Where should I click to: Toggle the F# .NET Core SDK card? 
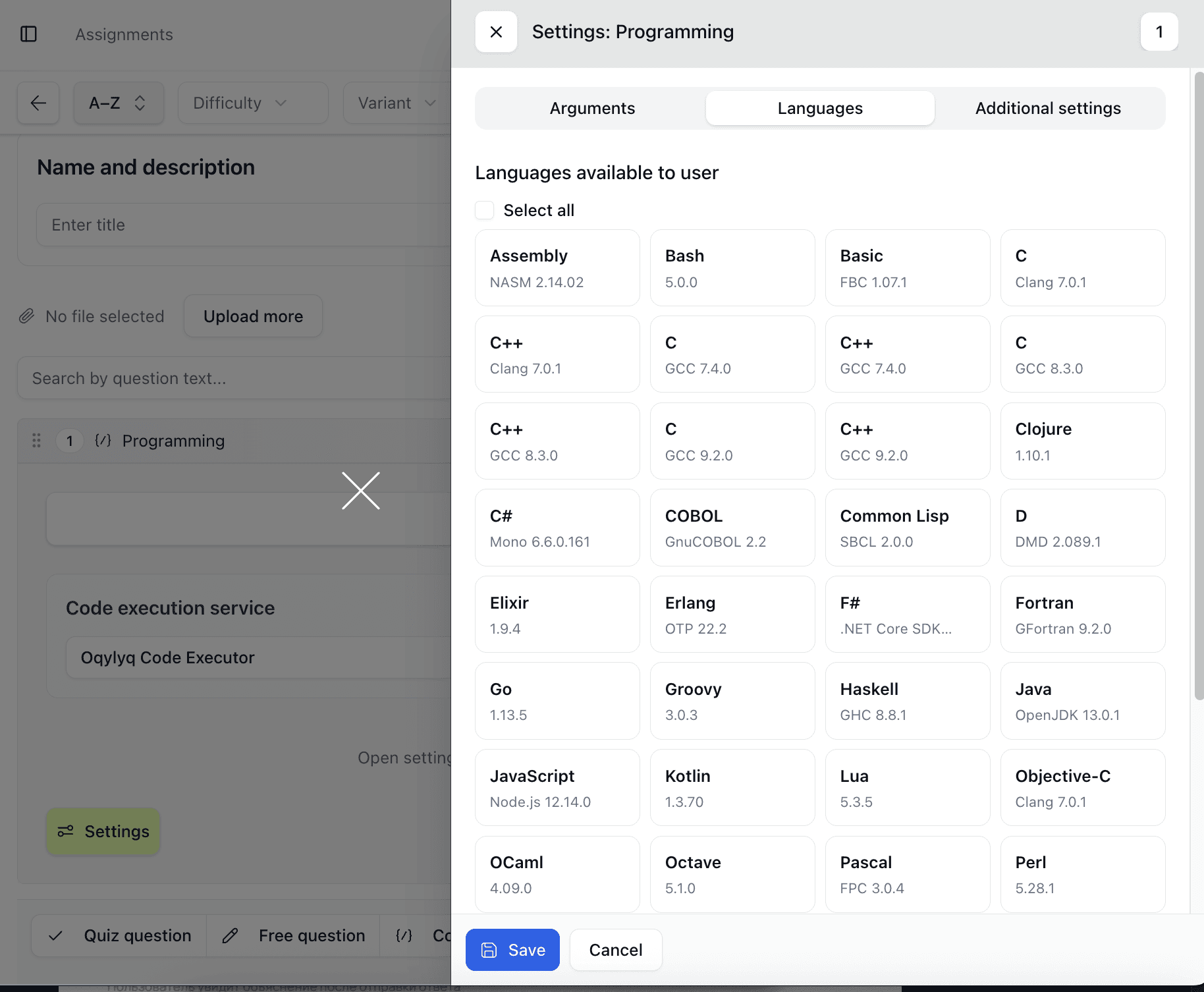[x=908, y=615]
